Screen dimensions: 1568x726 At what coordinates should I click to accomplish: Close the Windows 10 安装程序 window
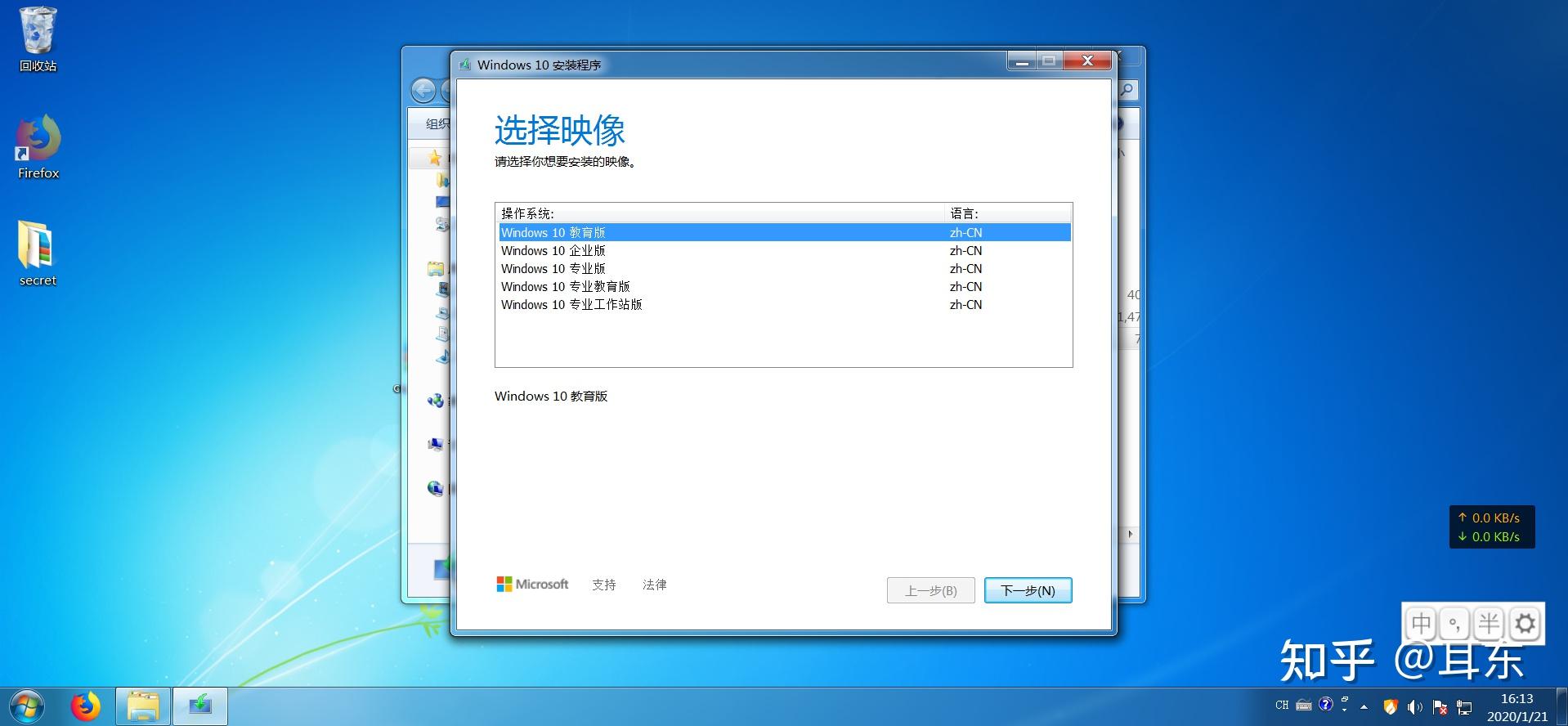pyautogui.click(x=1087, y=61)
